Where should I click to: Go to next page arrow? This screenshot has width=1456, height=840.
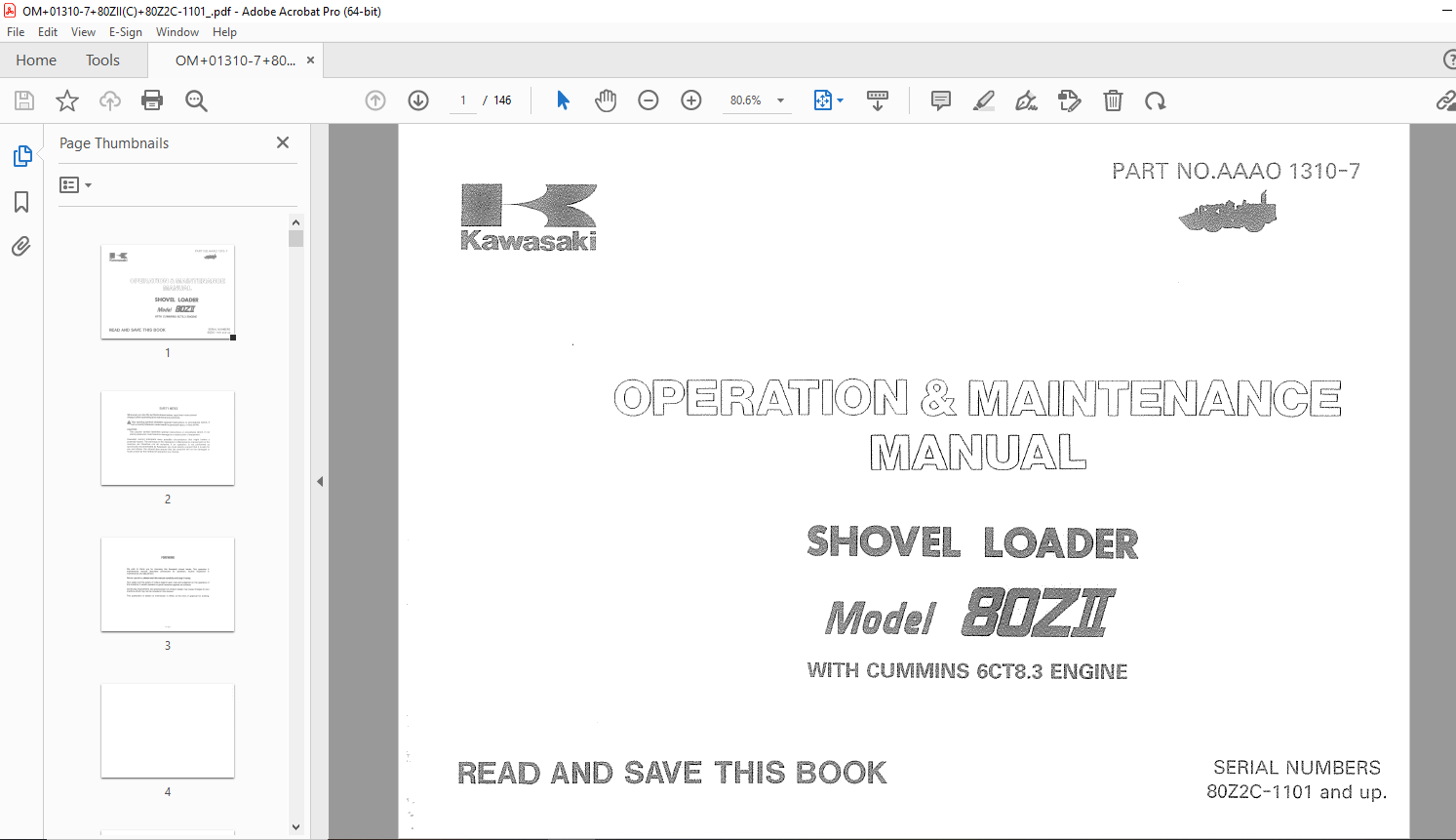coord(418,100)
